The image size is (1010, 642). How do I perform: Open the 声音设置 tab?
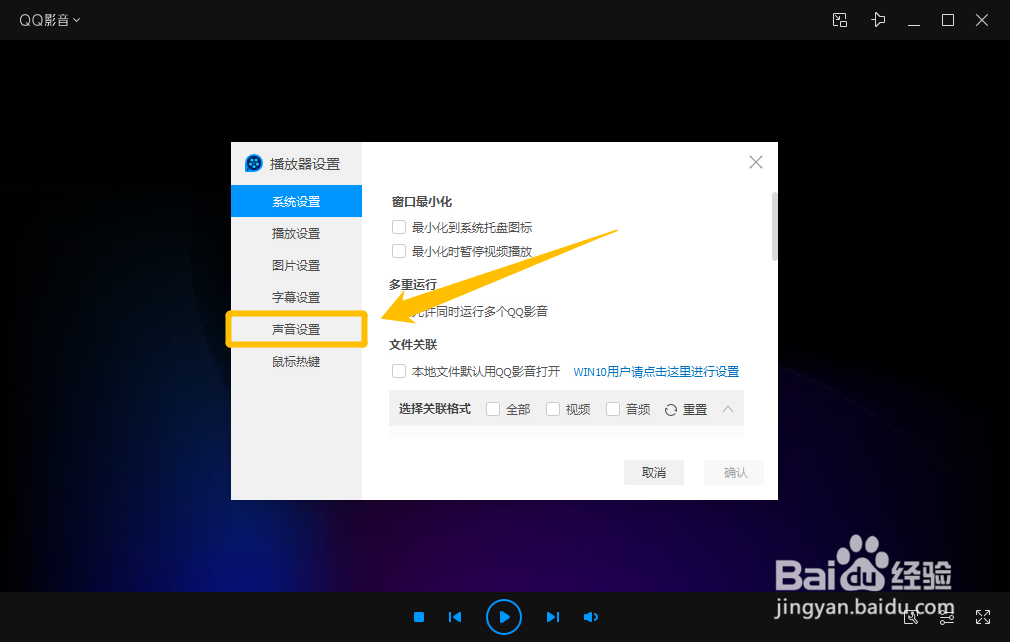point(296,329)
